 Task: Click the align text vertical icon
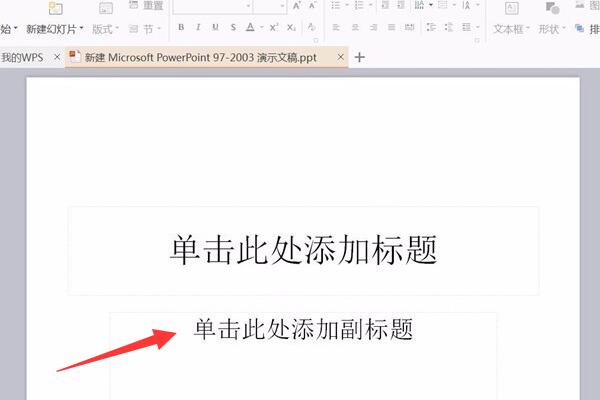point(443,5)
